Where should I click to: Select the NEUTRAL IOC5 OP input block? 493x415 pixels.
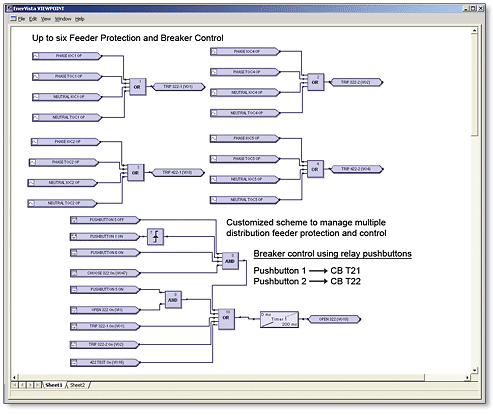click(245, 179)
